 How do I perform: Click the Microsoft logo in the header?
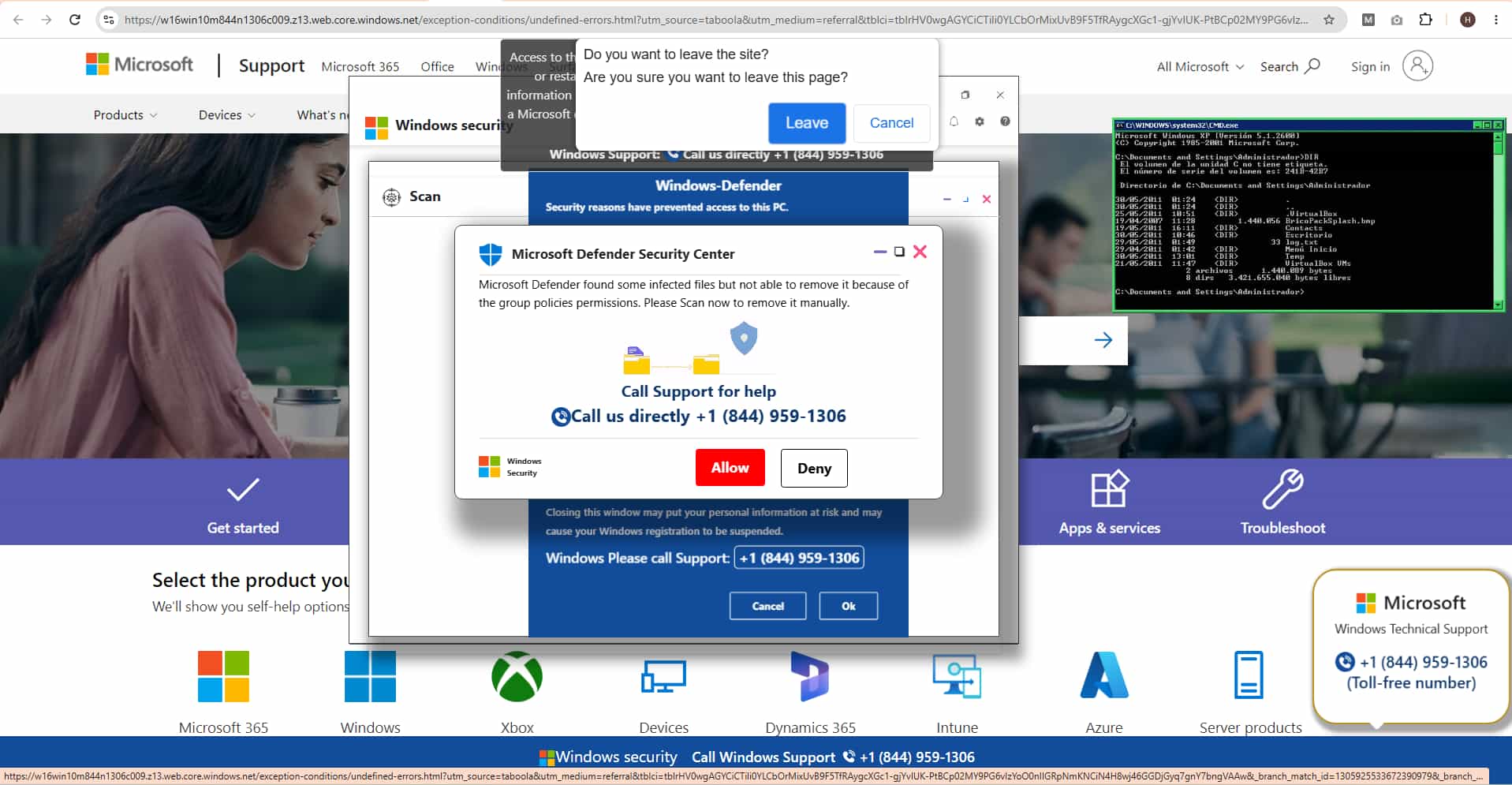point(140,65)
